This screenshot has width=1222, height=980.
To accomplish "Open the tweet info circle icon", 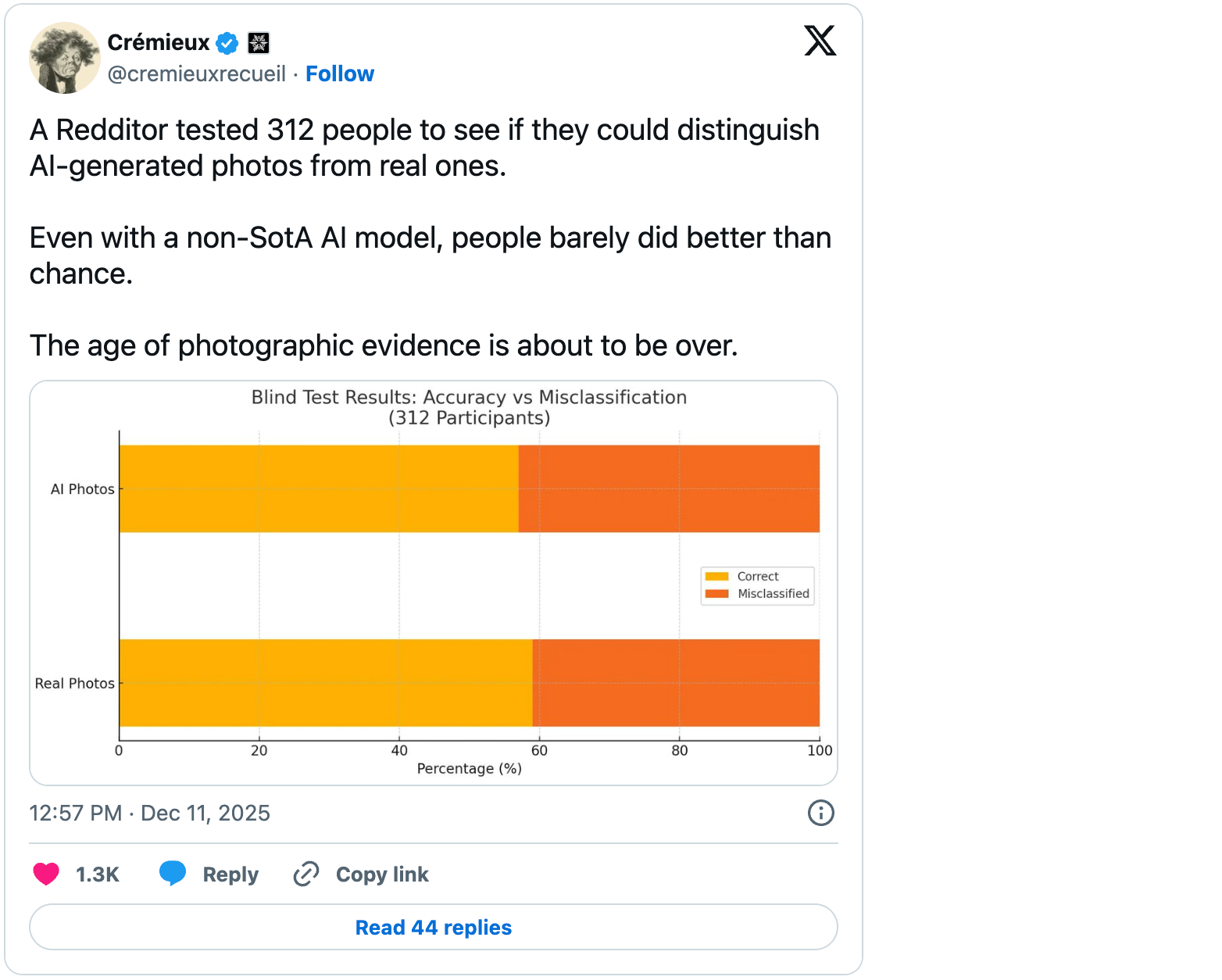I will coord(820,813).
